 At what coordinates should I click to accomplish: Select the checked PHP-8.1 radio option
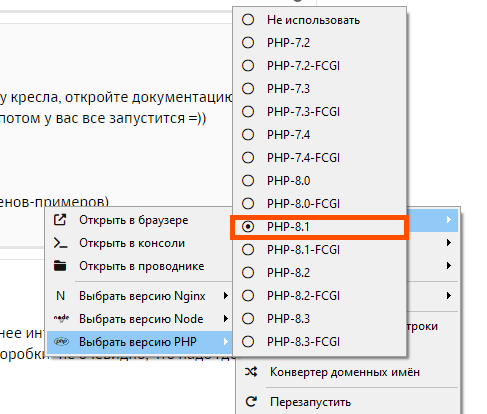click(319, 227)
